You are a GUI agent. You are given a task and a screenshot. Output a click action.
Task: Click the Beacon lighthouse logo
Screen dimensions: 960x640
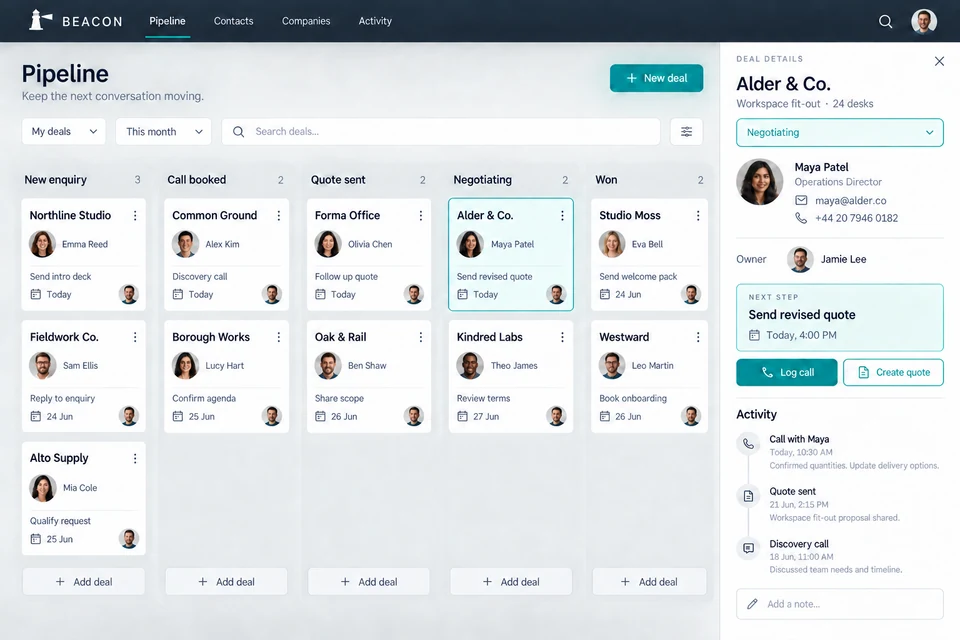click(x=40, y=20)
